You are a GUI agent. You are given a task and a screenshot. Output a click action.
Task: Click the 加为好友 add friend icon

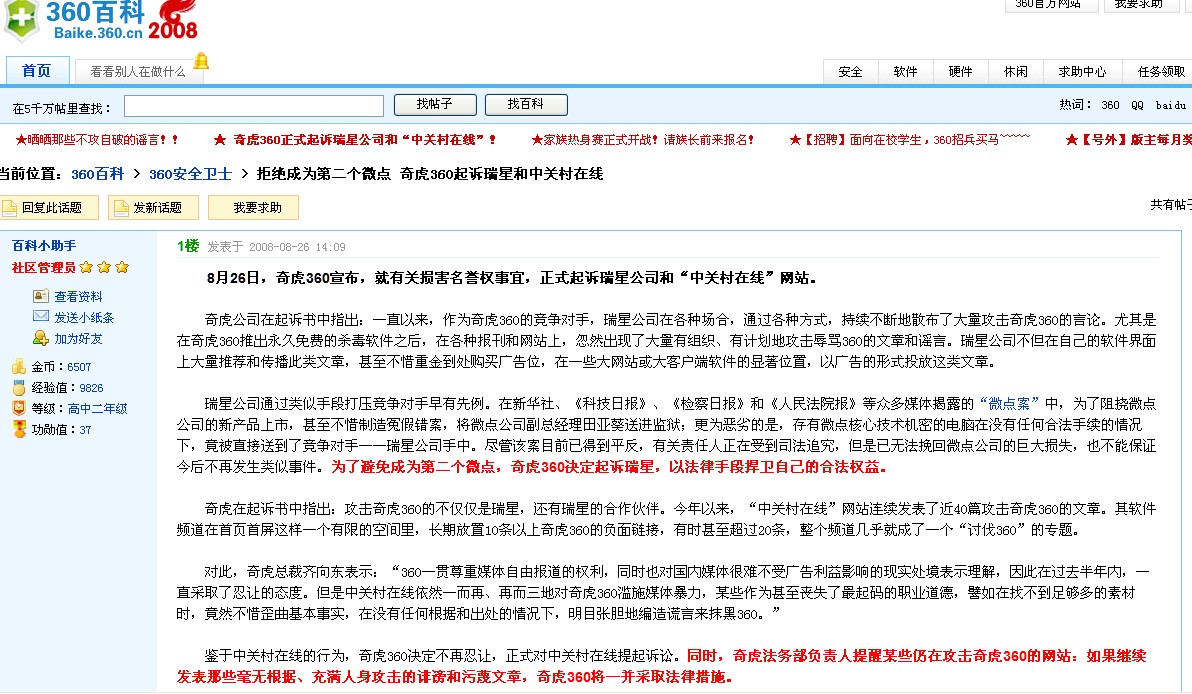coord(41,337)
